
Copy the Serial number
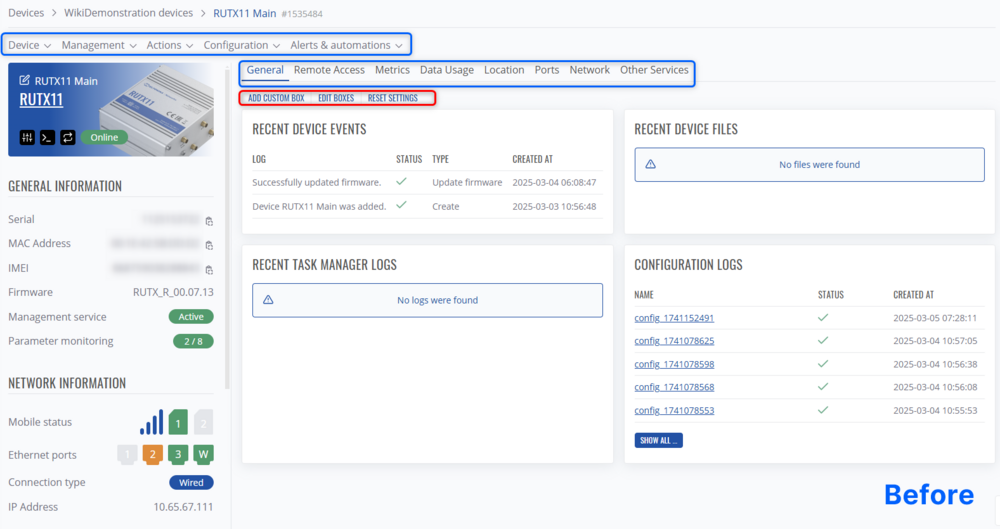point(209,221)
